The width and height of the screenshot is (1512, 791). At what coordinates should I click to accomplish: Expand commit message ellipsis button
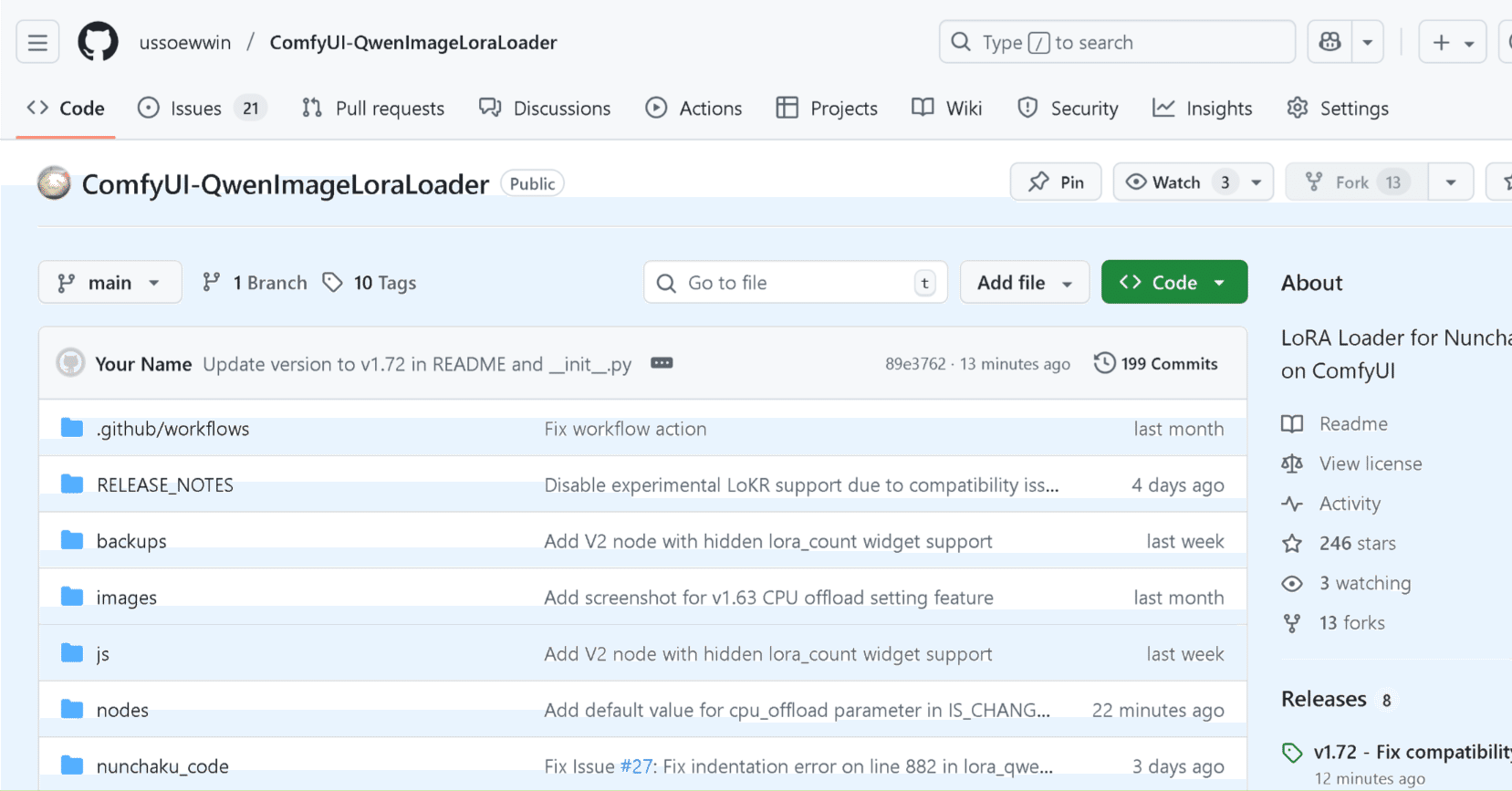[x=662, y=363]
